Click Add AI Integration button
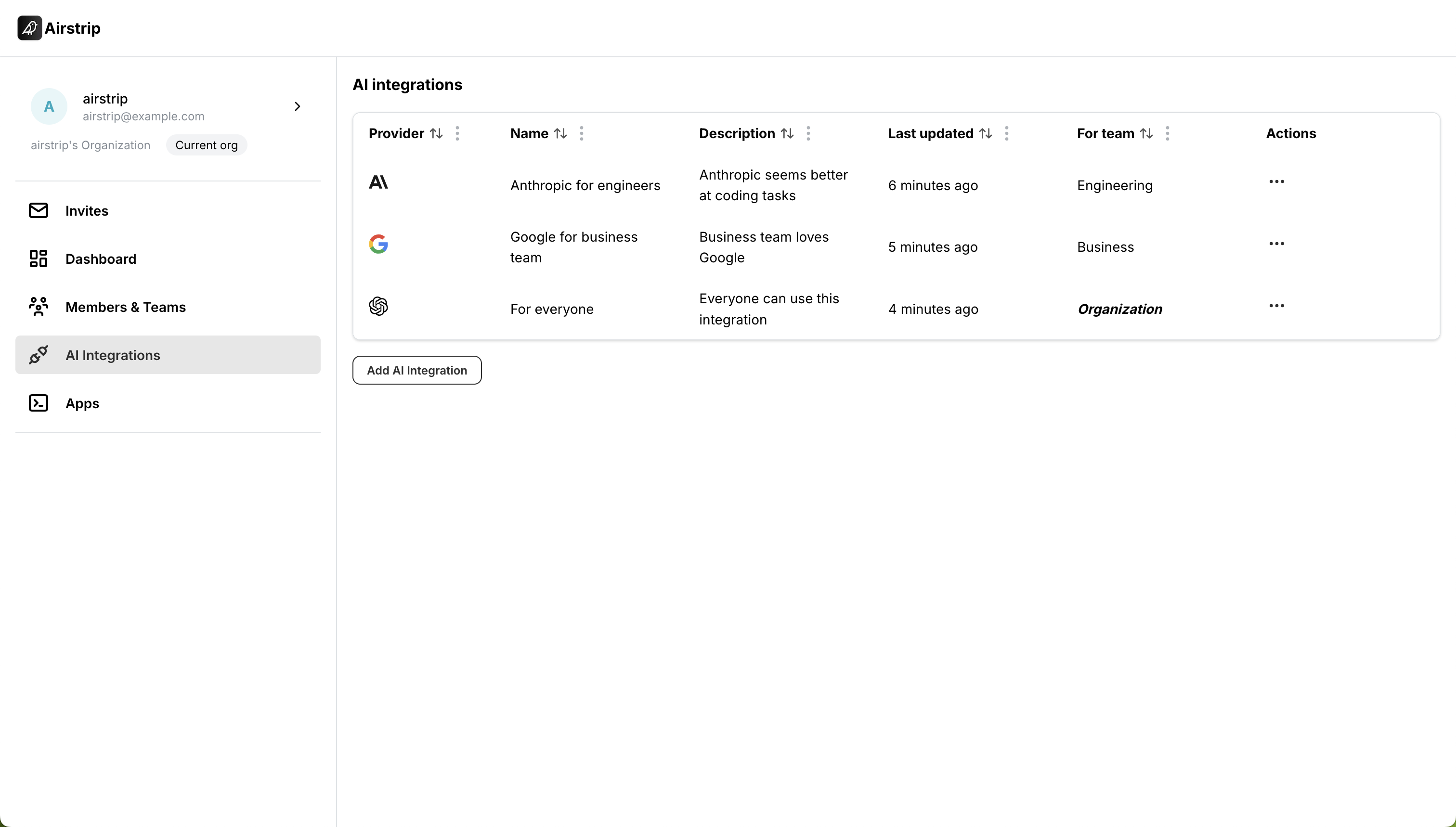The width and height of the screenshot is (1456, 827). tap(416, 370)
